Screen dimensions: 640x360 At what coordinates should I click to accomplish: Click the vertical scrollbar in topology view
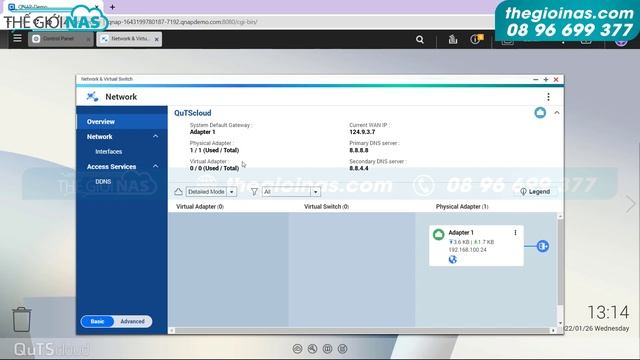[x=560, y=261]
